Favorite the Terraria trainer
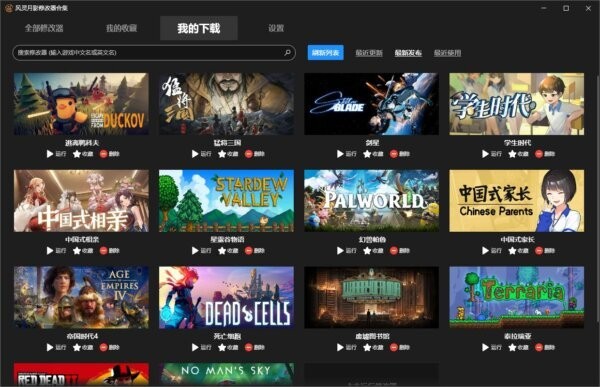Screen dimensions: 600x387 click(x=518, y=348)
